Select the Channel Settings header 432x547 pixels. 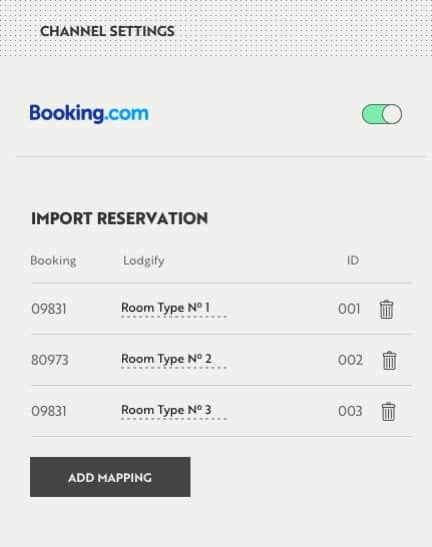[107, 31]
